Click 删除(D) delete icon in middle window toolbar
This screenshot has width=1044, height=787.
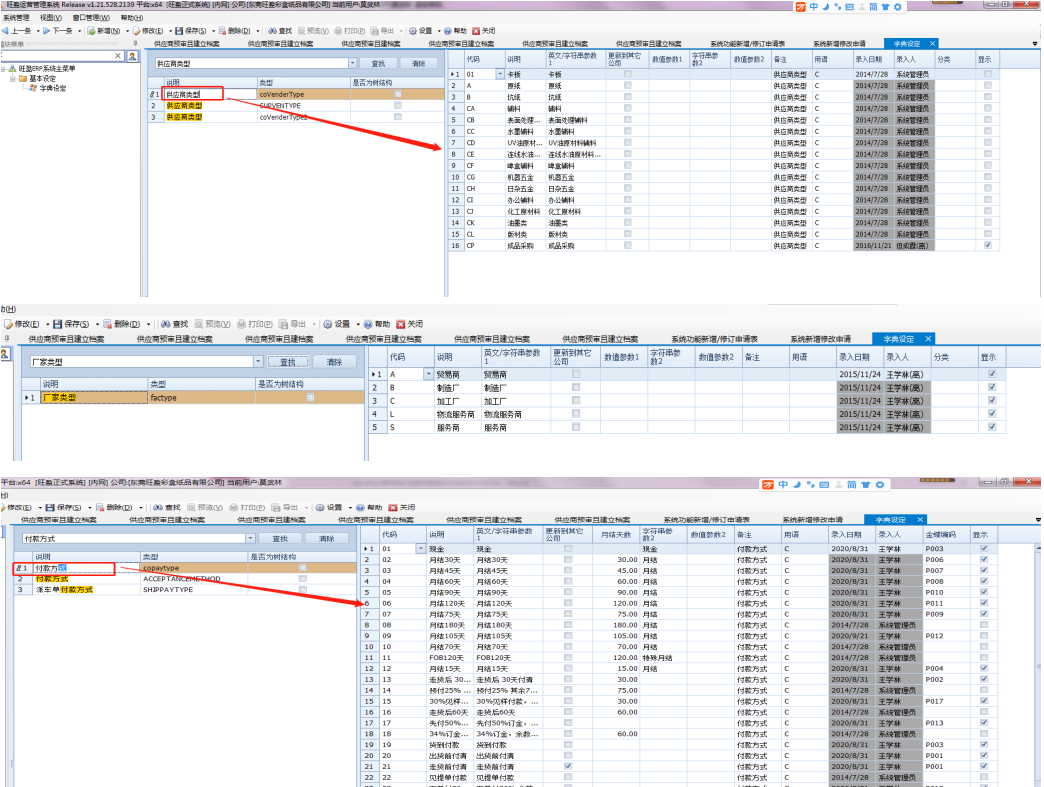107,324
